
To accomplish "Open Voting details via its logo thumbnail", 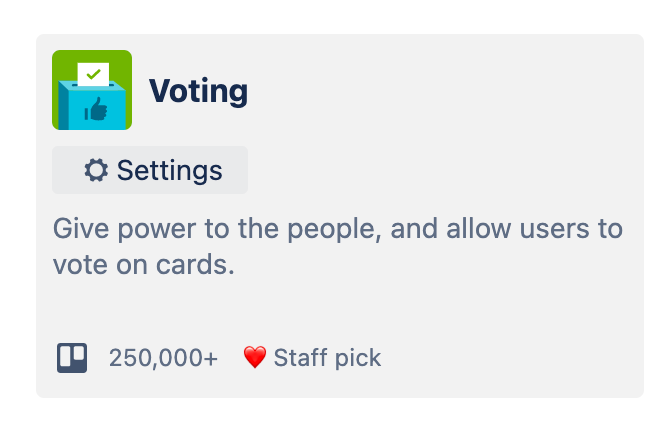I will 92,90.
